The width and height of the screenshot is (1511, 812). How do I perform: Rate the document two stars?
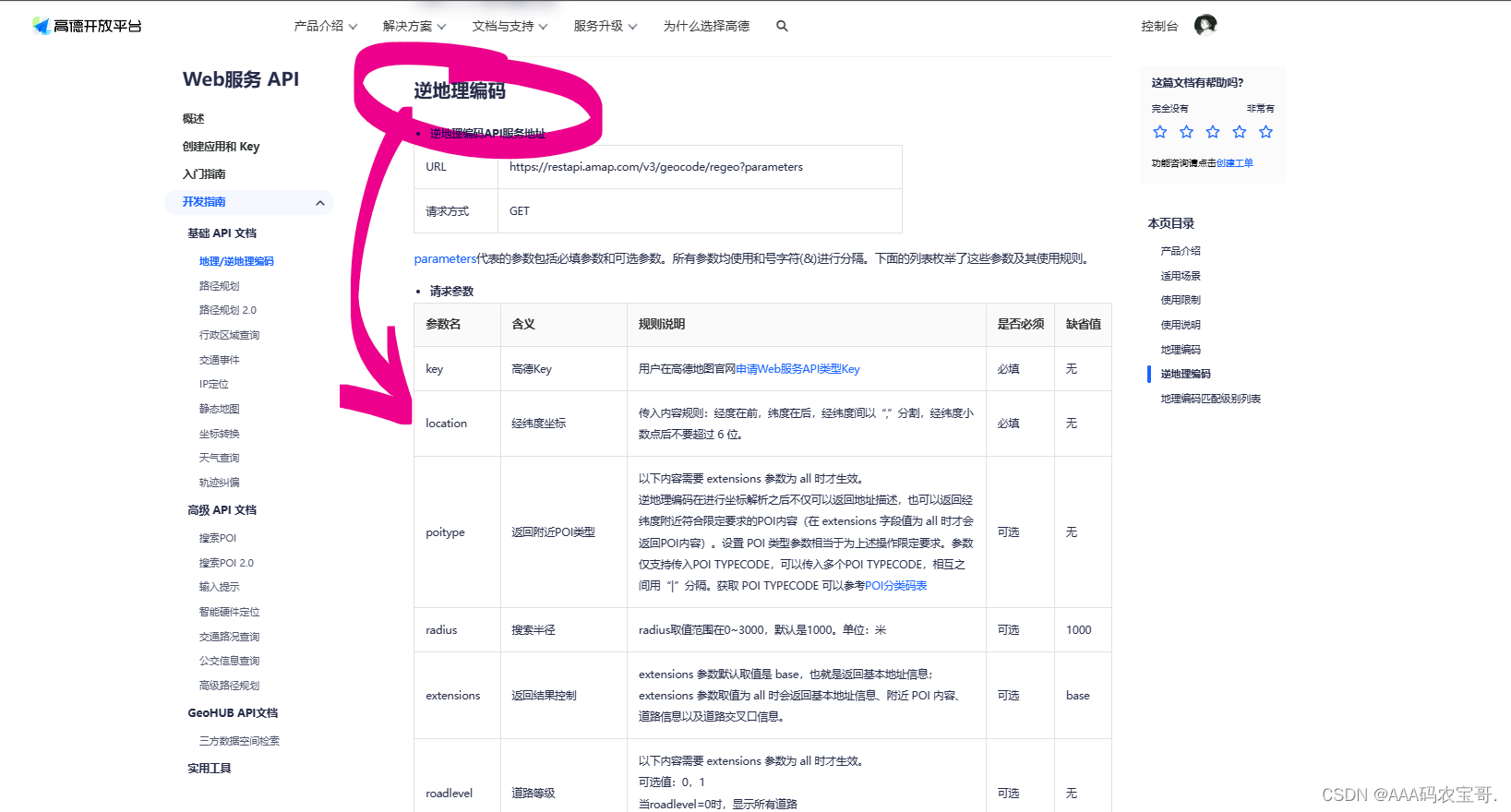pyautogui.click(x=1186, y=132)
